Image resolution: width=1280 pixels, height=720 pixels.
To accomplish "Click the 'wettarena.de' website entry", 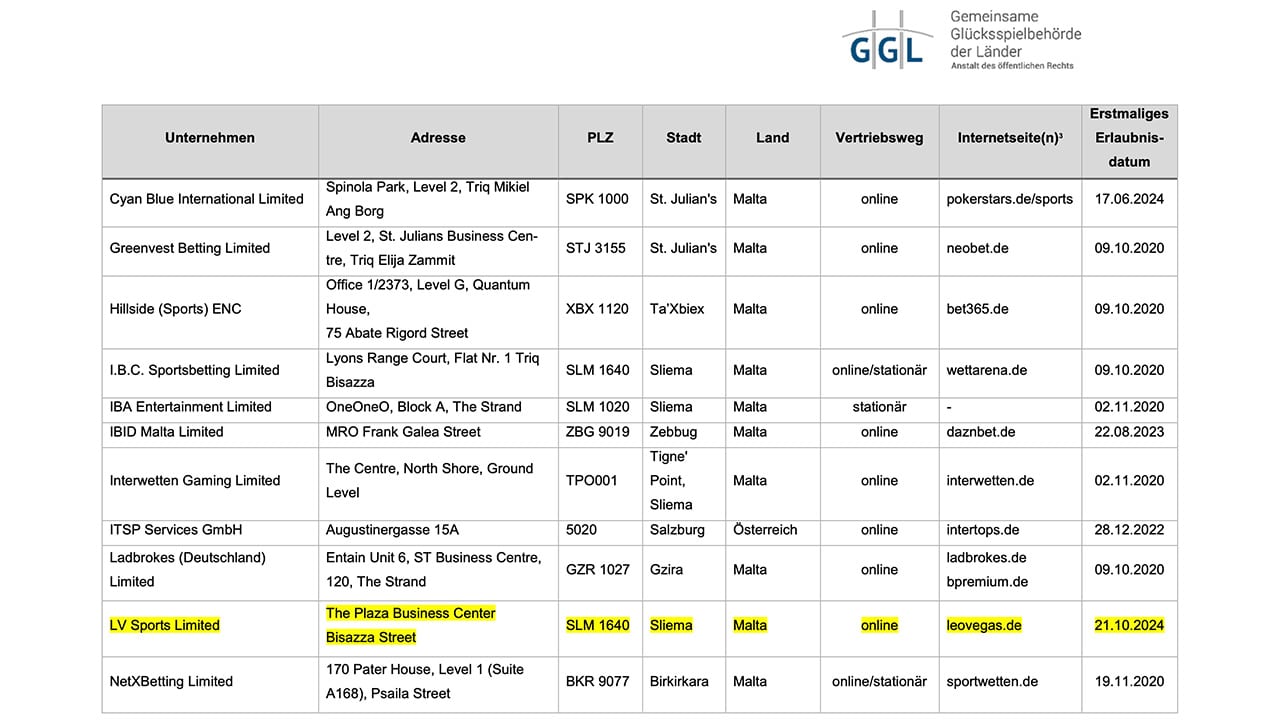I will click(987, 370).
